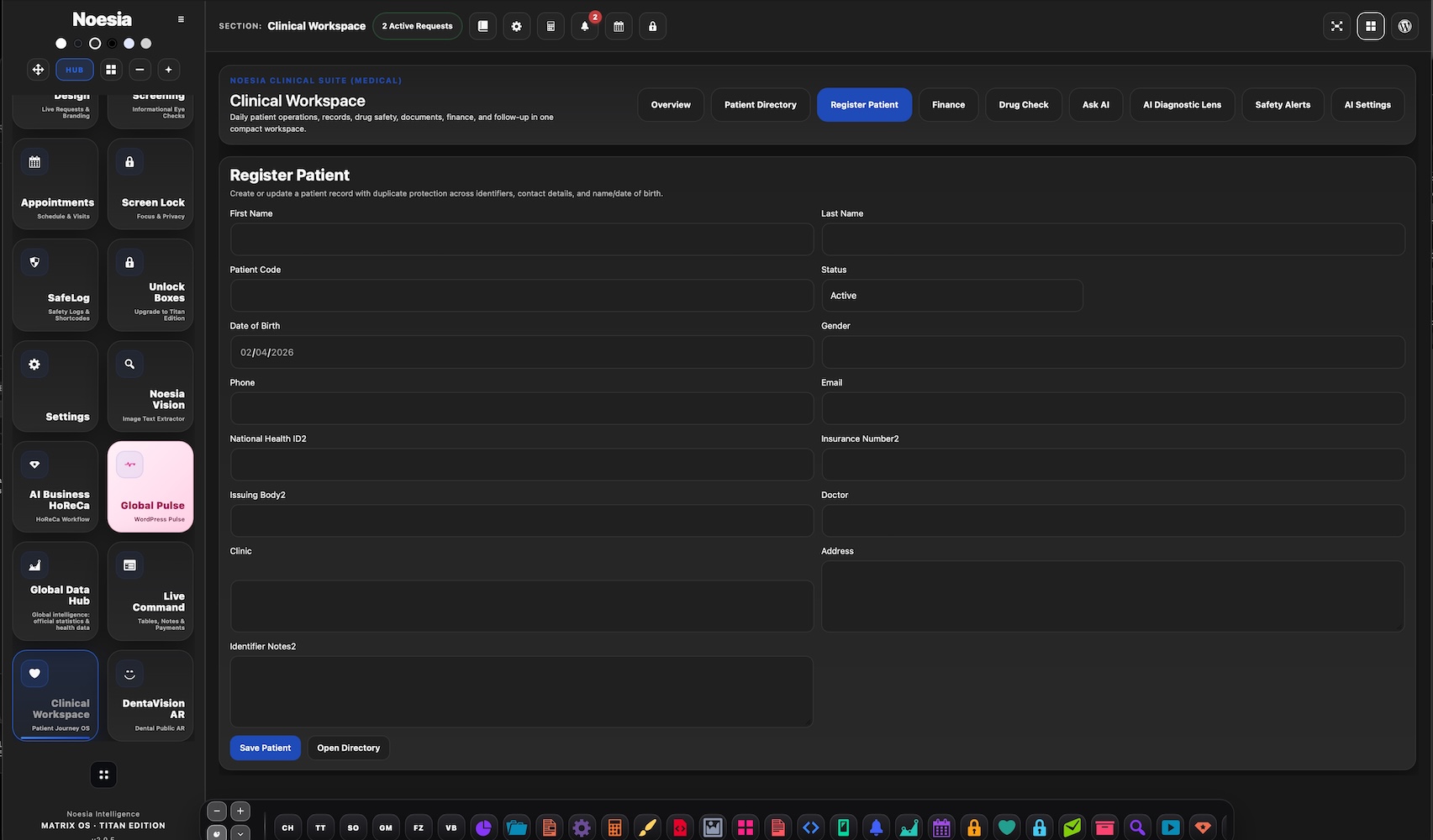Click the purple magnifier dock icon

pos(1137,828)
